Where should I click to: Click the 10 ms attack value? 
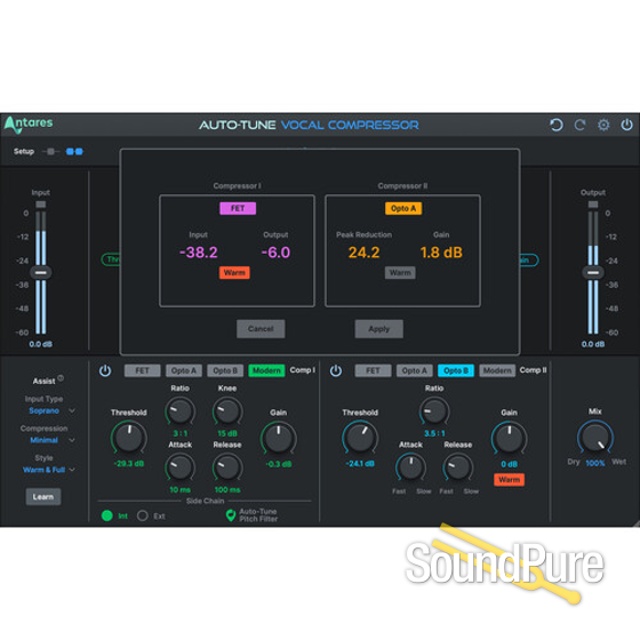[180, 489]
